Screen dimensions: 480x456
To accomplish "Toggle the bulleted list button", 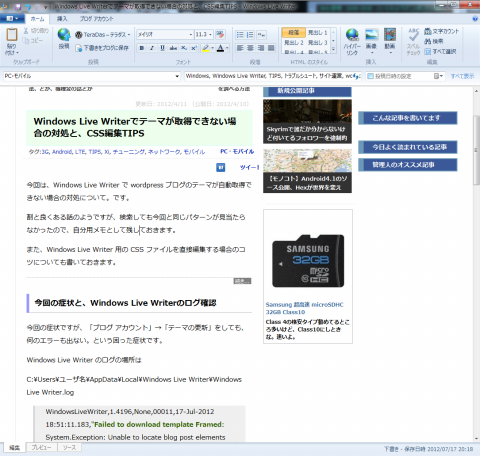I will [x=240, y=35].
